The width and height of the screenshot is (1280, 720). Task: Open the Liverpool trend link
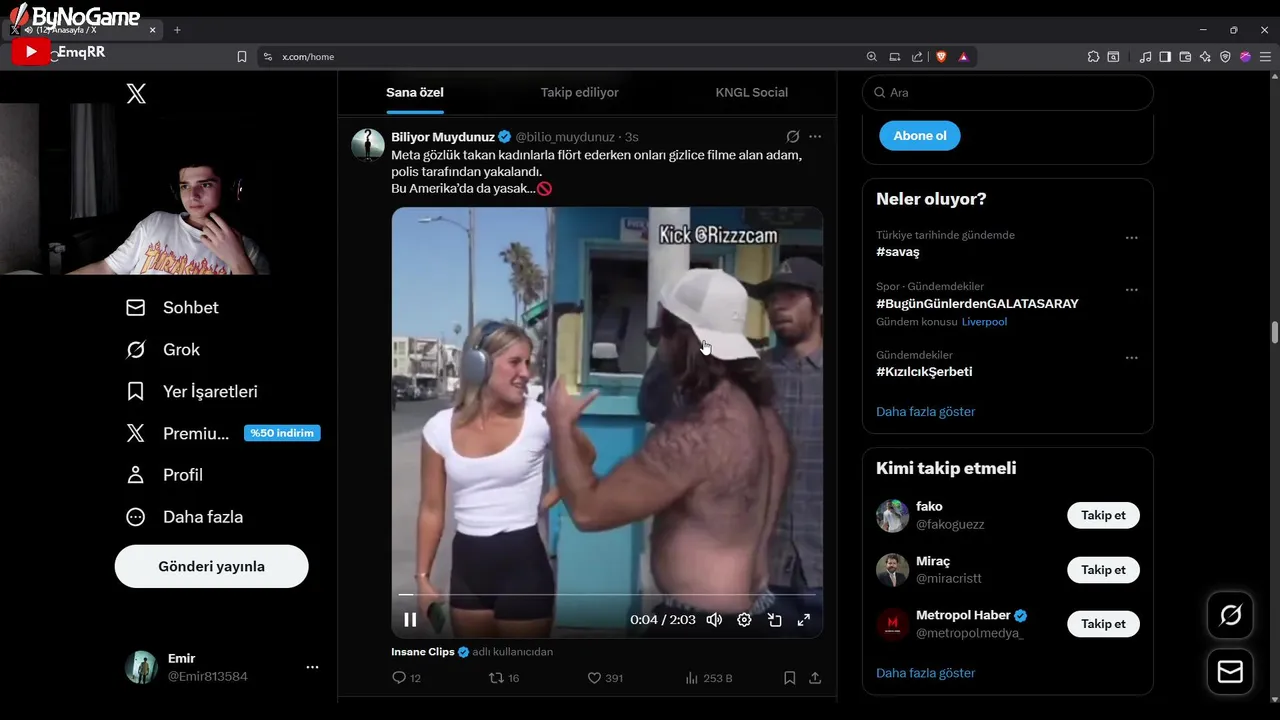(x=984, y=322)
